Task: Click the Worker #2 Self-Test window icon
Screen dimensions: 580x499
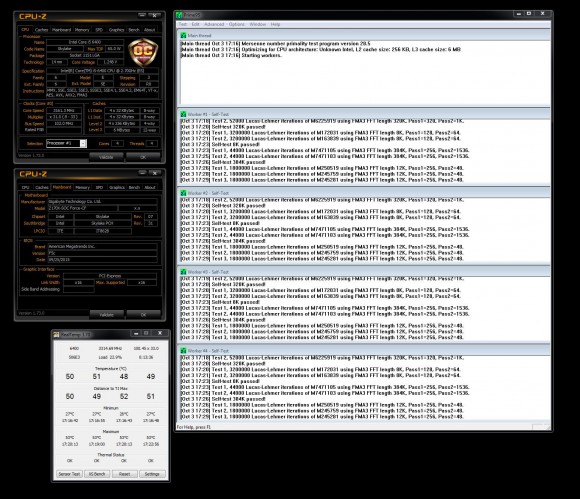Action: tap(183, 193)
